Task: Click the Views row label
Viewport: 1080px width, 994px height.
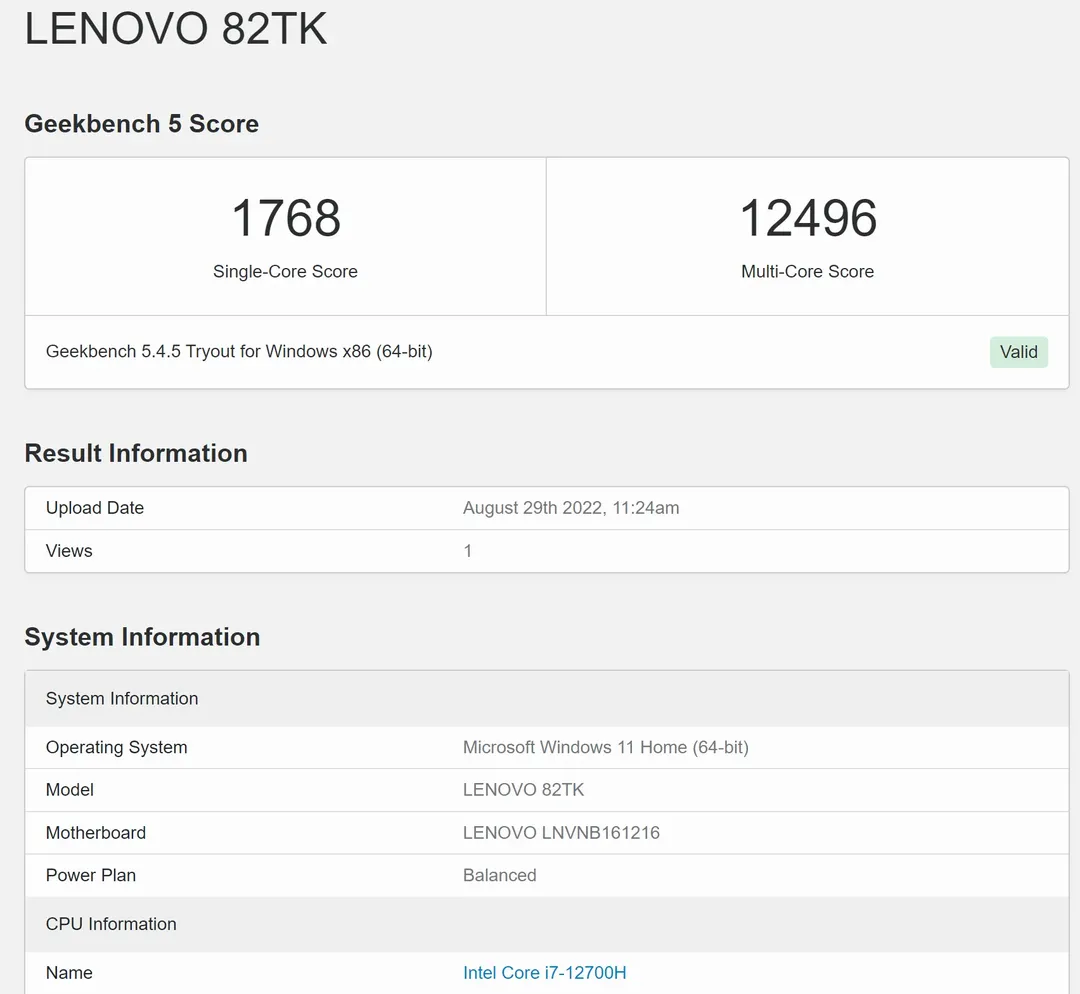Action: (69, 551)
